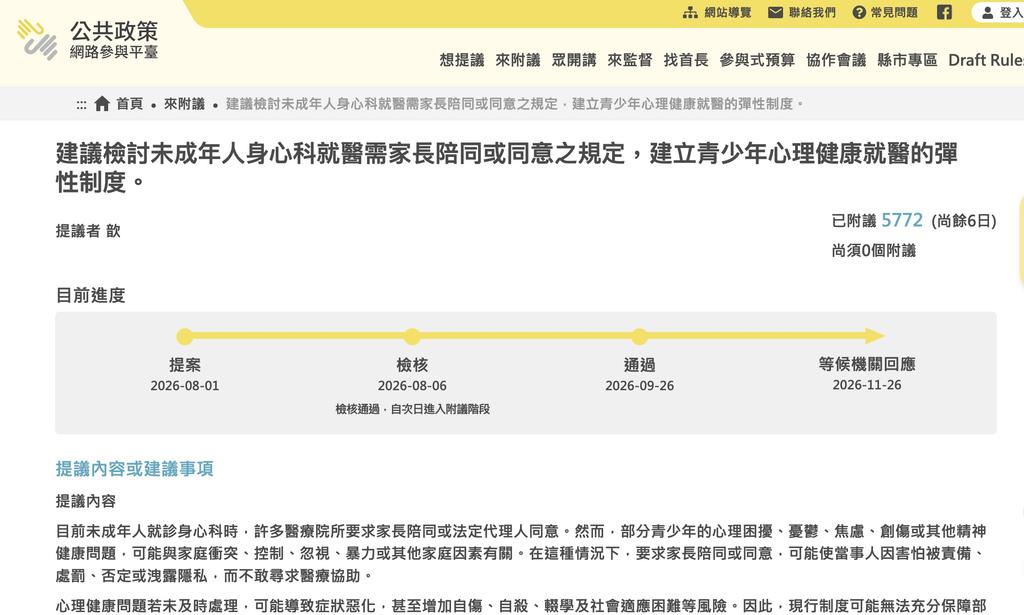Click the main proposal title heading
Screen dimensions: 1024x615
click(507, 168)
